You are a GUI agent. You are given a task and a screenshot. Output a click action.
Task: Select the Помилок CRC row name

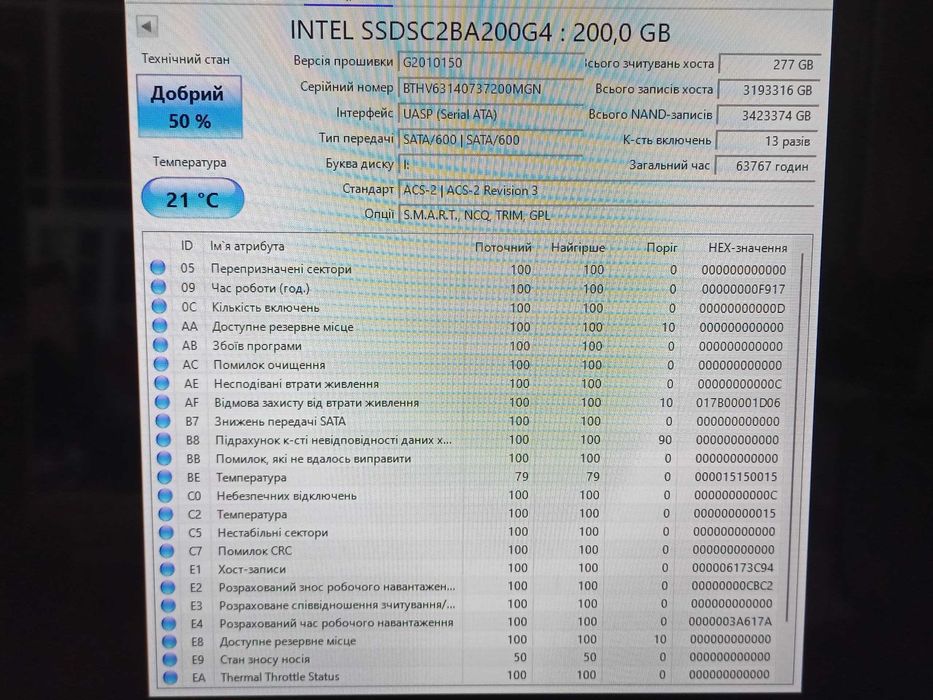255,551
